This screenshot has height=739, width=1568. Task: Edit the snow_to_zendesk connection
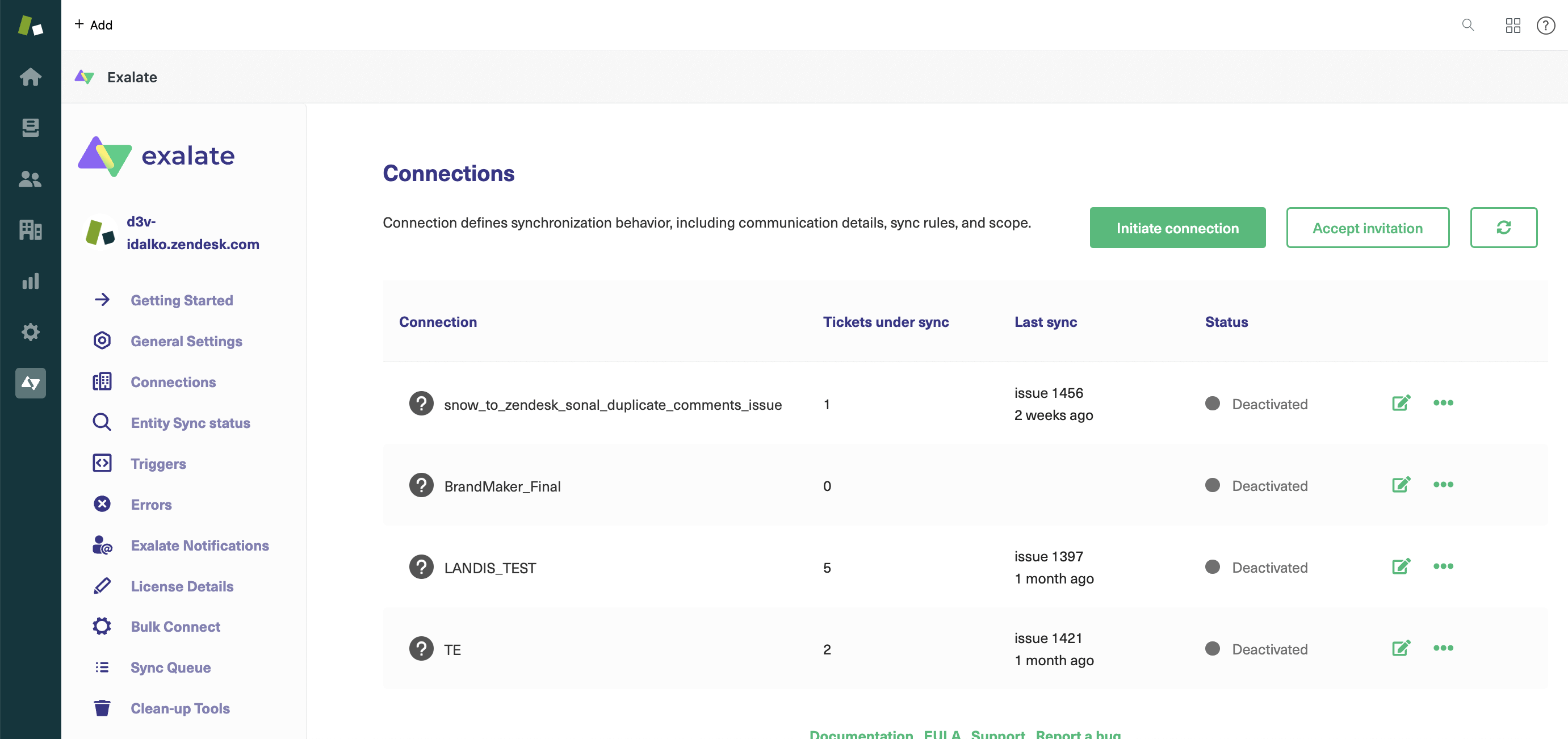pos(1401,403)
